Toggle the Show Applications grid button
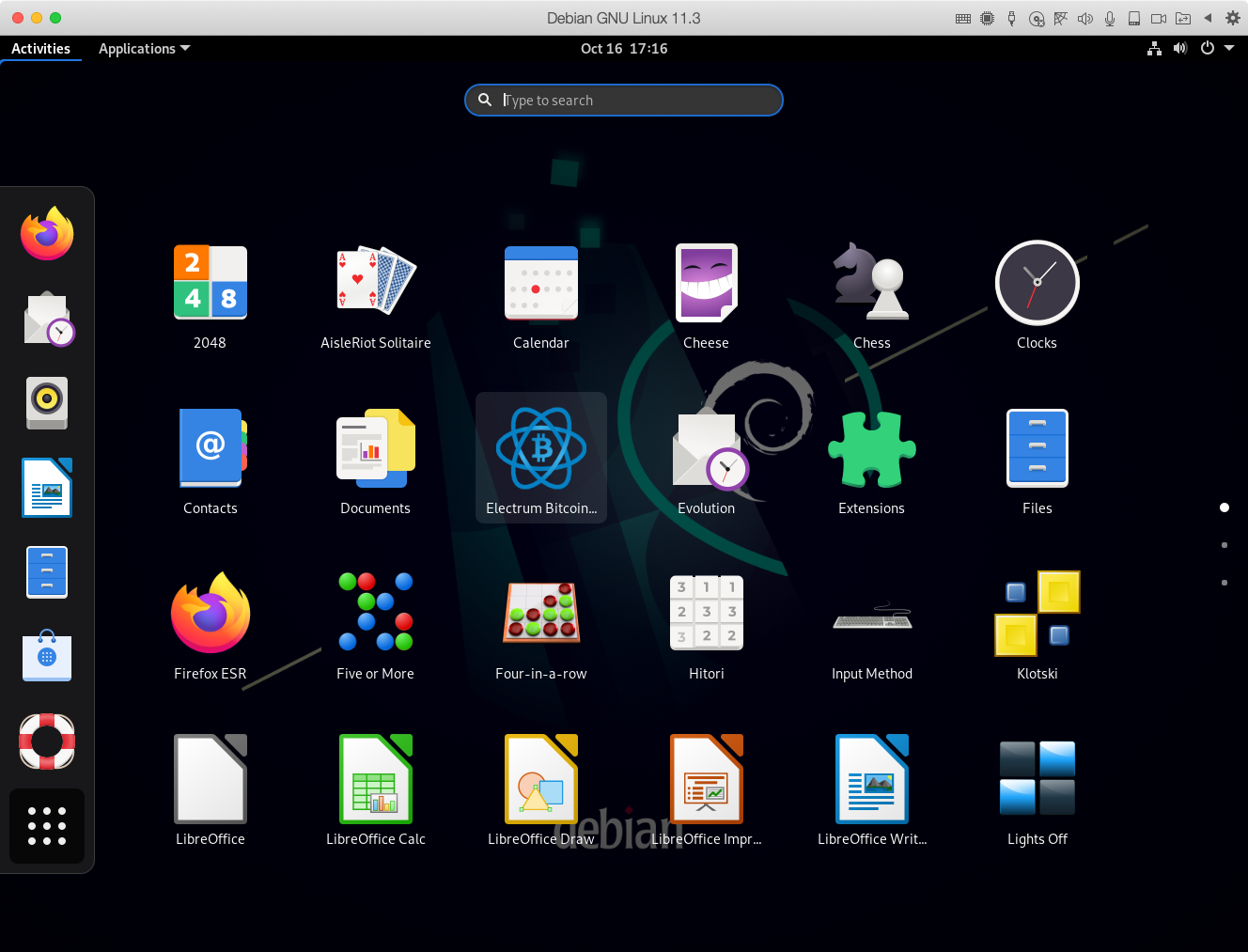 click(47, 826)
